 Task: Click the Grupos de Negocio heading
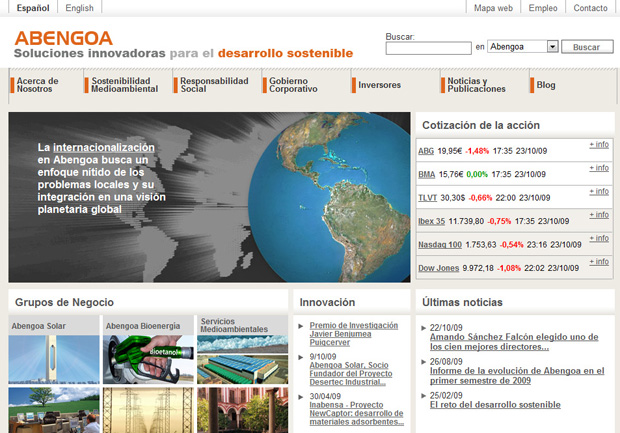pyautogui.click(x=64, y=303)
